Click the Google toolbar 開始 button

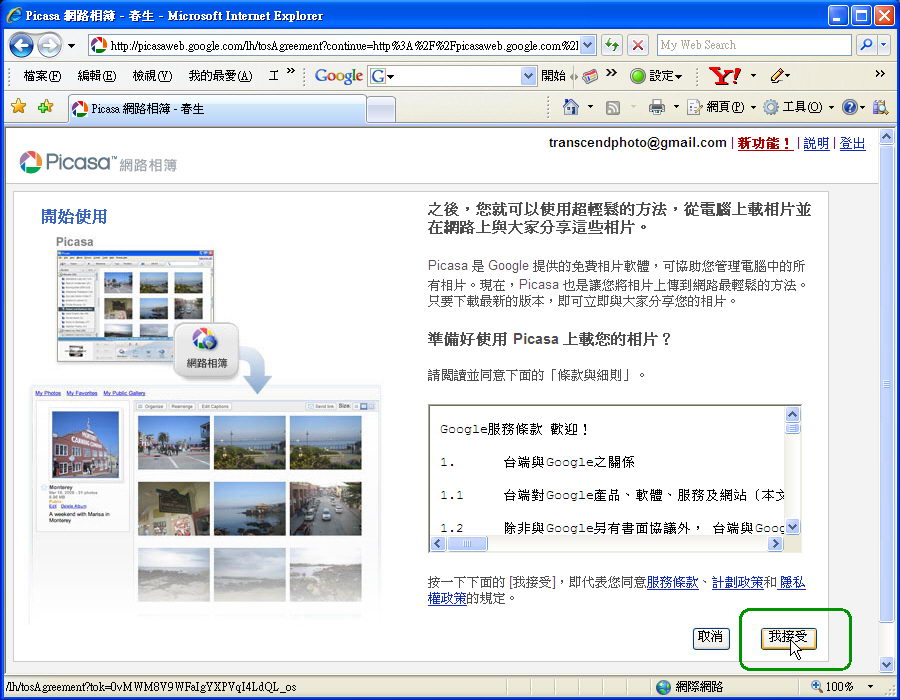click(553, 76)
